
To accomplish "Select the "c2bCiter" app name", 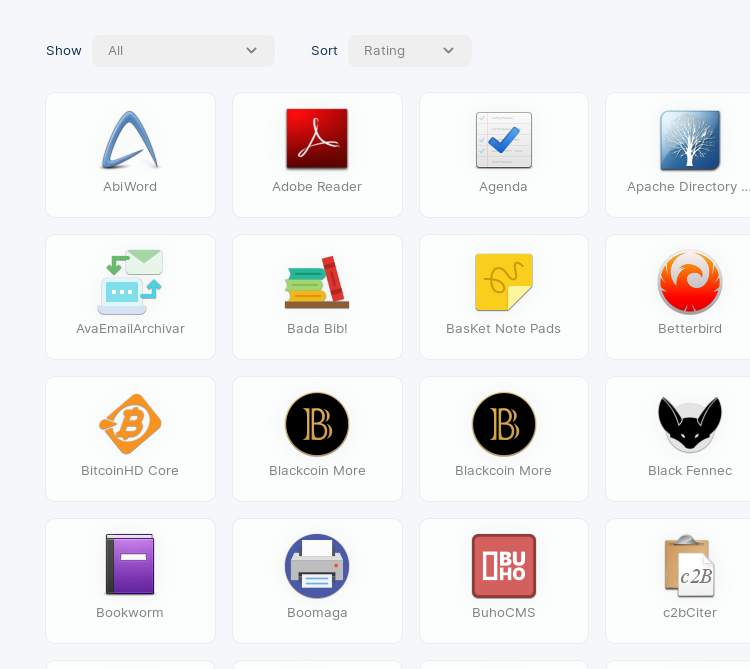I will tap(690, 613).
